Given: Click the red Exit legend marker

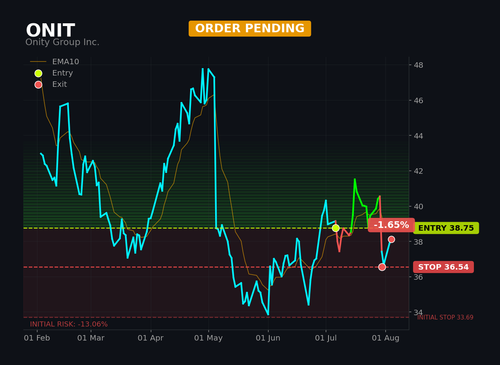Looking at the screenshot, I should point(38,85).
